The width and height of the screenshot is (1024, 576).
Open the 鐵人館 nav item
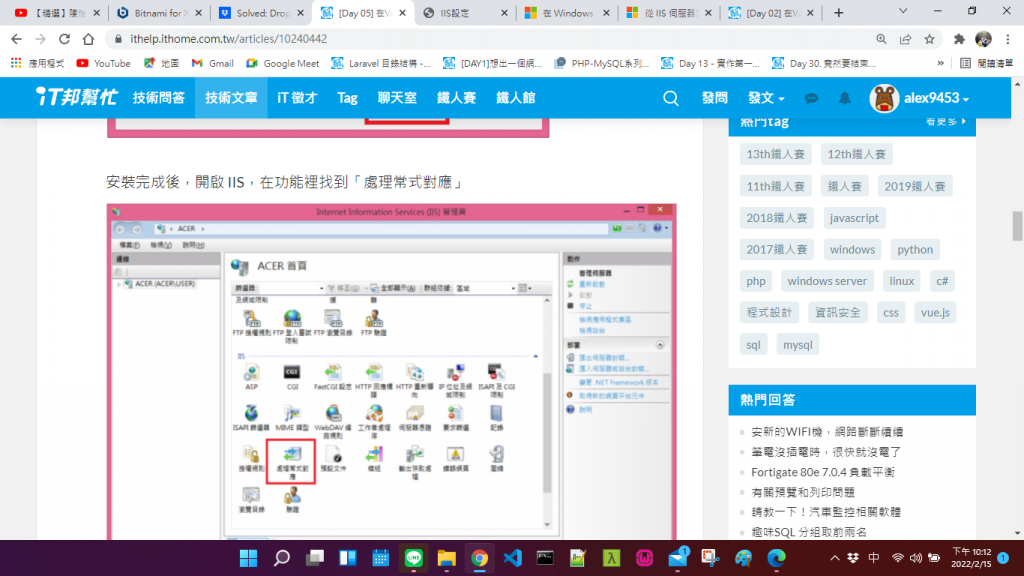(515, 98)
